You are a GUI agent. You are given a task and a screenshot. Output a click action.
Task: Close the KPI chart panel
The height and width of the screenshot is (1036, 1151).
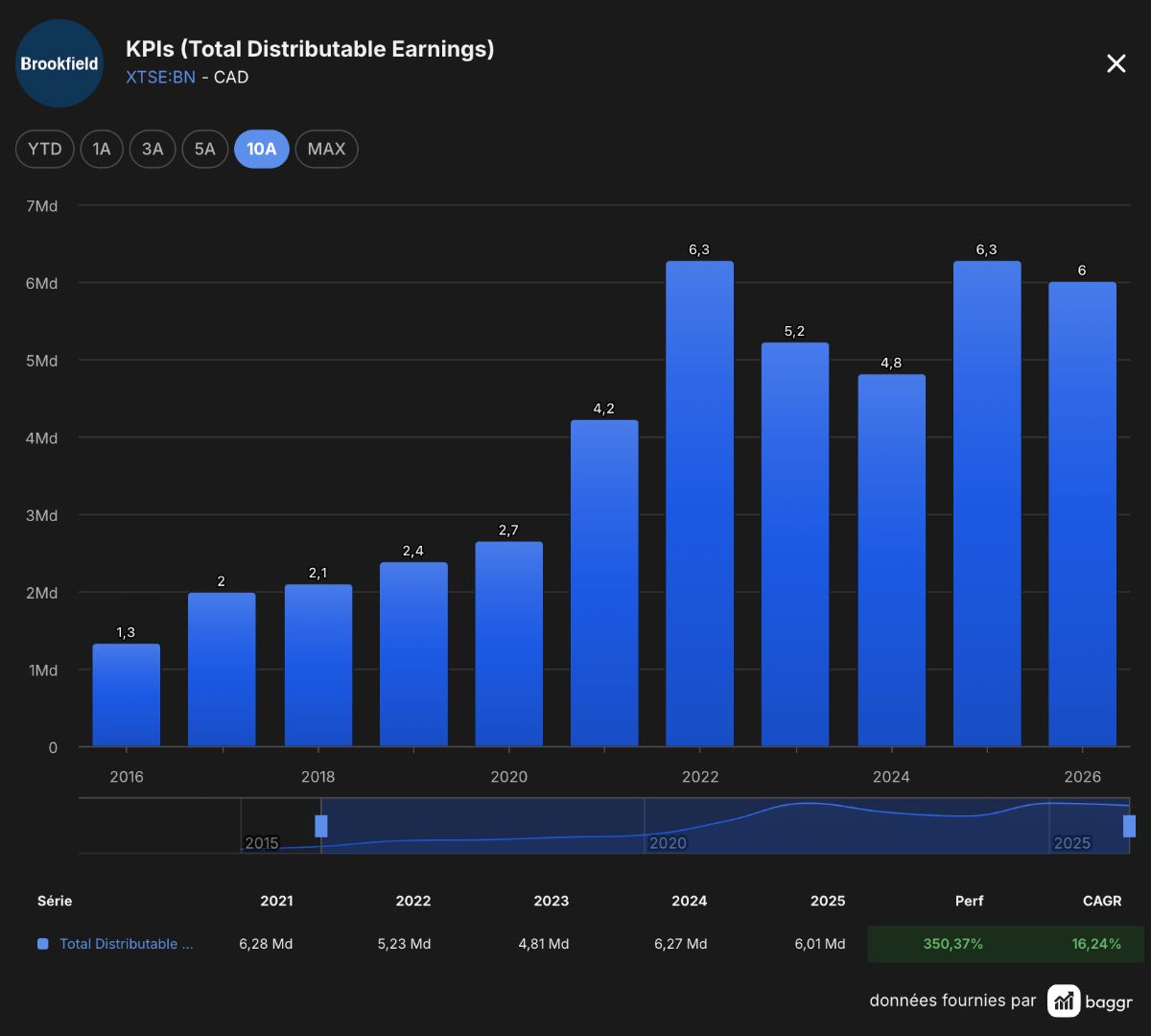click(x=1116, y=63)
